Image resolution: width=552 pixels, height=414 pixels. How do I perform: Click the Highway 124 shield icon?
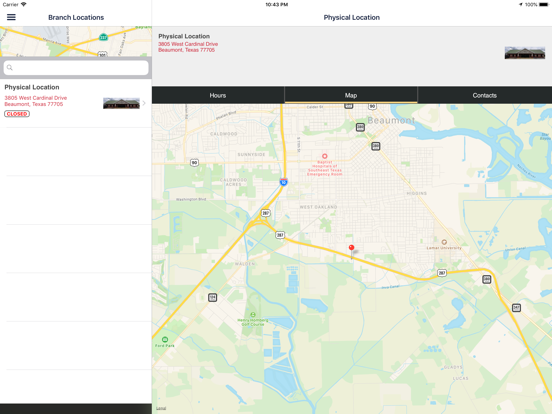[x=212, y=297]
